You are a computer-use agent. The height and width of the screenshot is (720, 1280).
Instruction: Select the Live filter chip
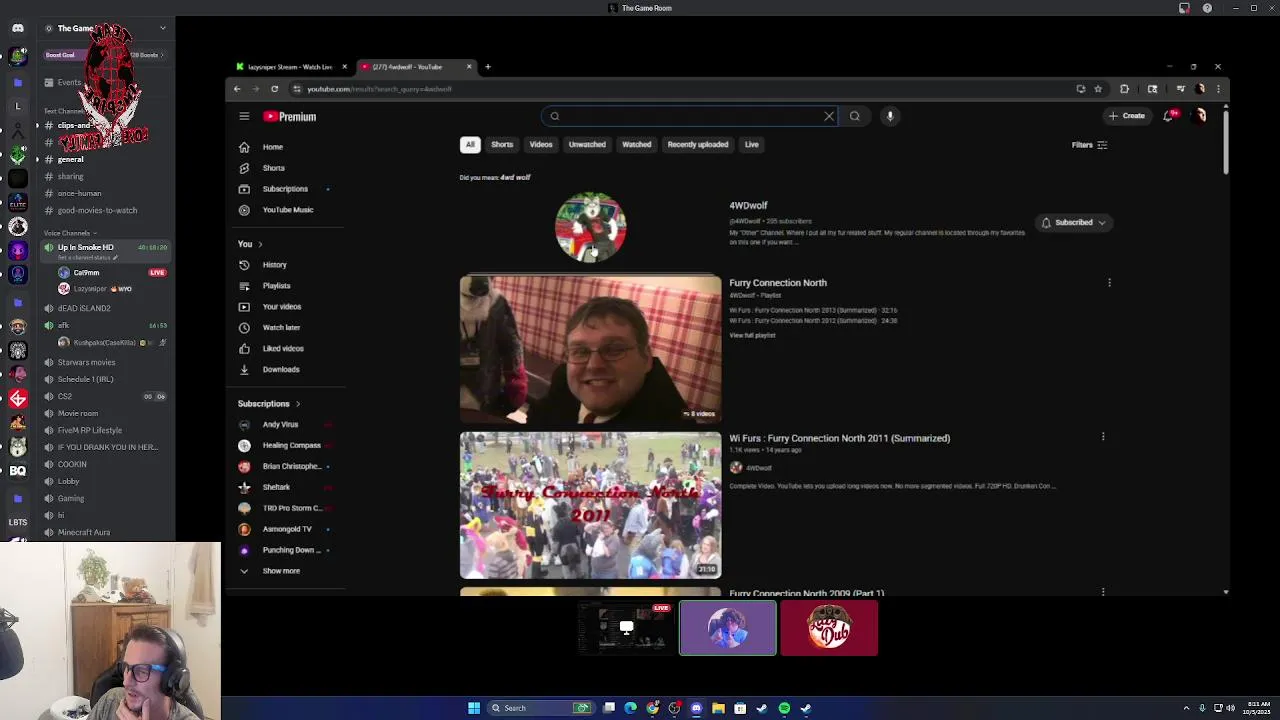[751, 145]
